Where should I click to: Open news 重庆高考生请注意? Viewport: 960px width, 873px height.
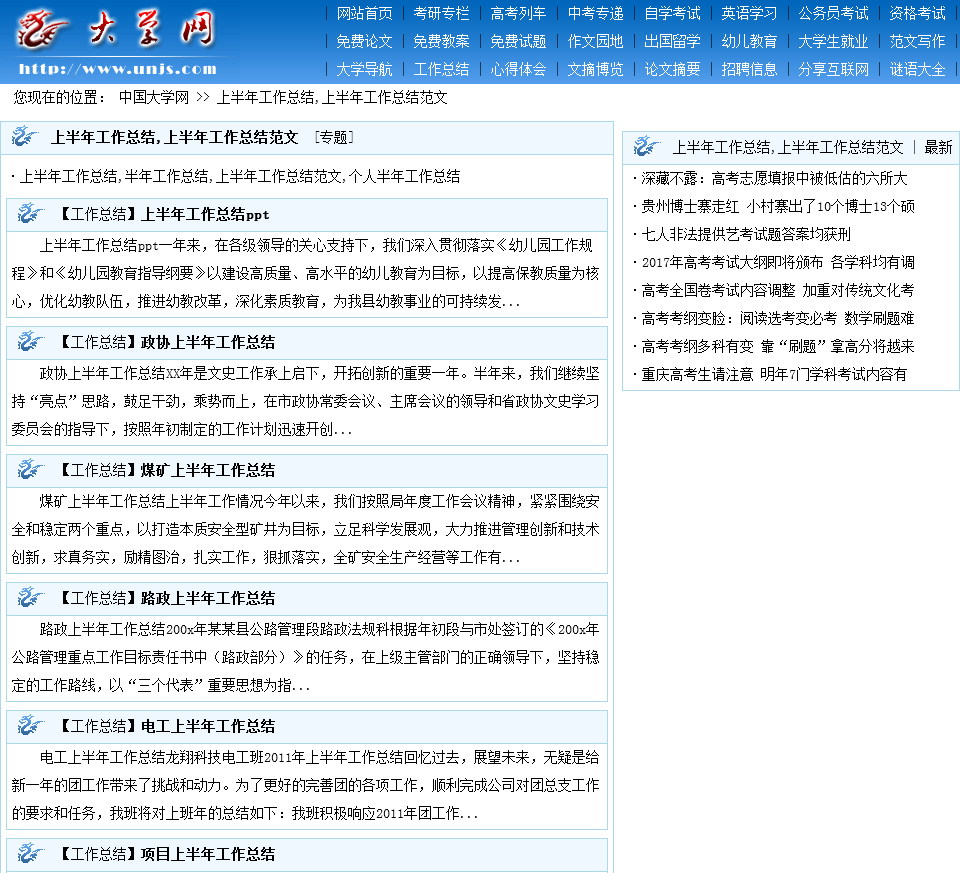(774, 374)
